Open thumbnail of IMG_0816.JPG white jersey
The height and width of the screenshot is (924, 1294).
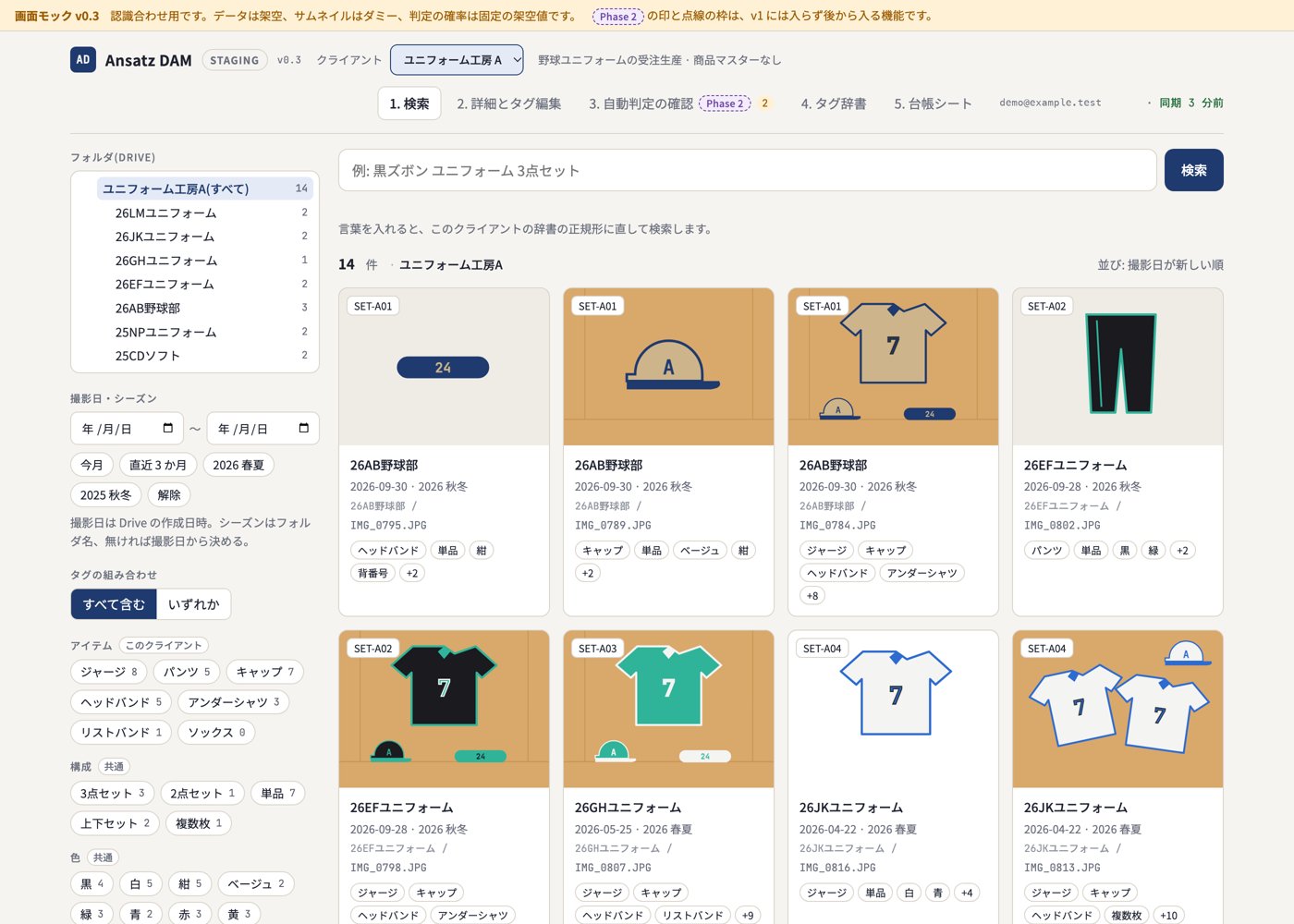coord(893,710)
